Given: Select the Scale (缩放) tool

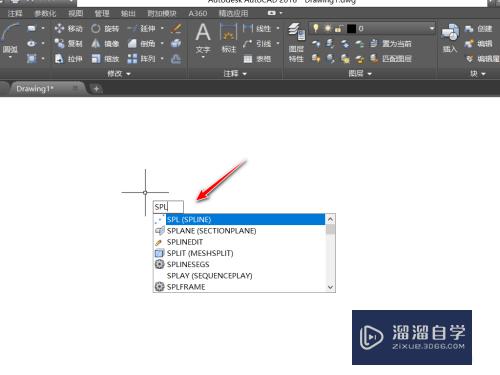Looking at the screenshot, I should point(105,59).
